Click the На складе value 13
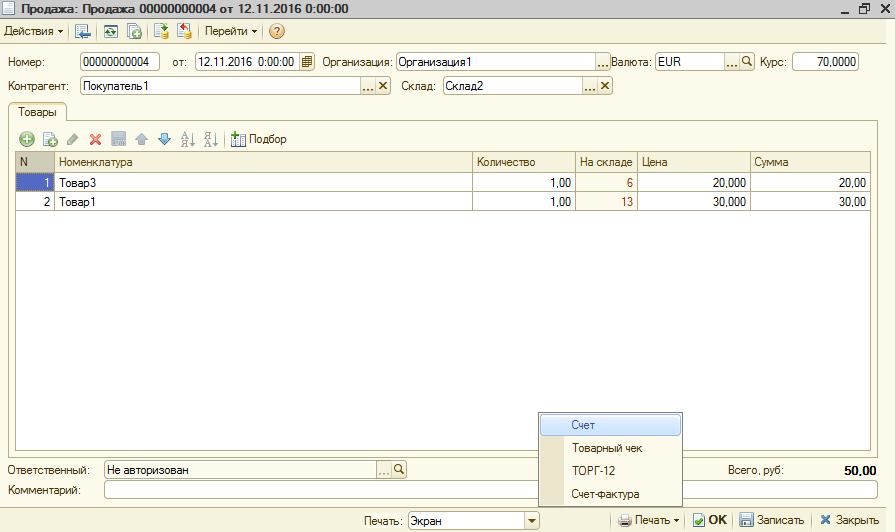Viewport: 895px width, 532px height. click(606, 201)
